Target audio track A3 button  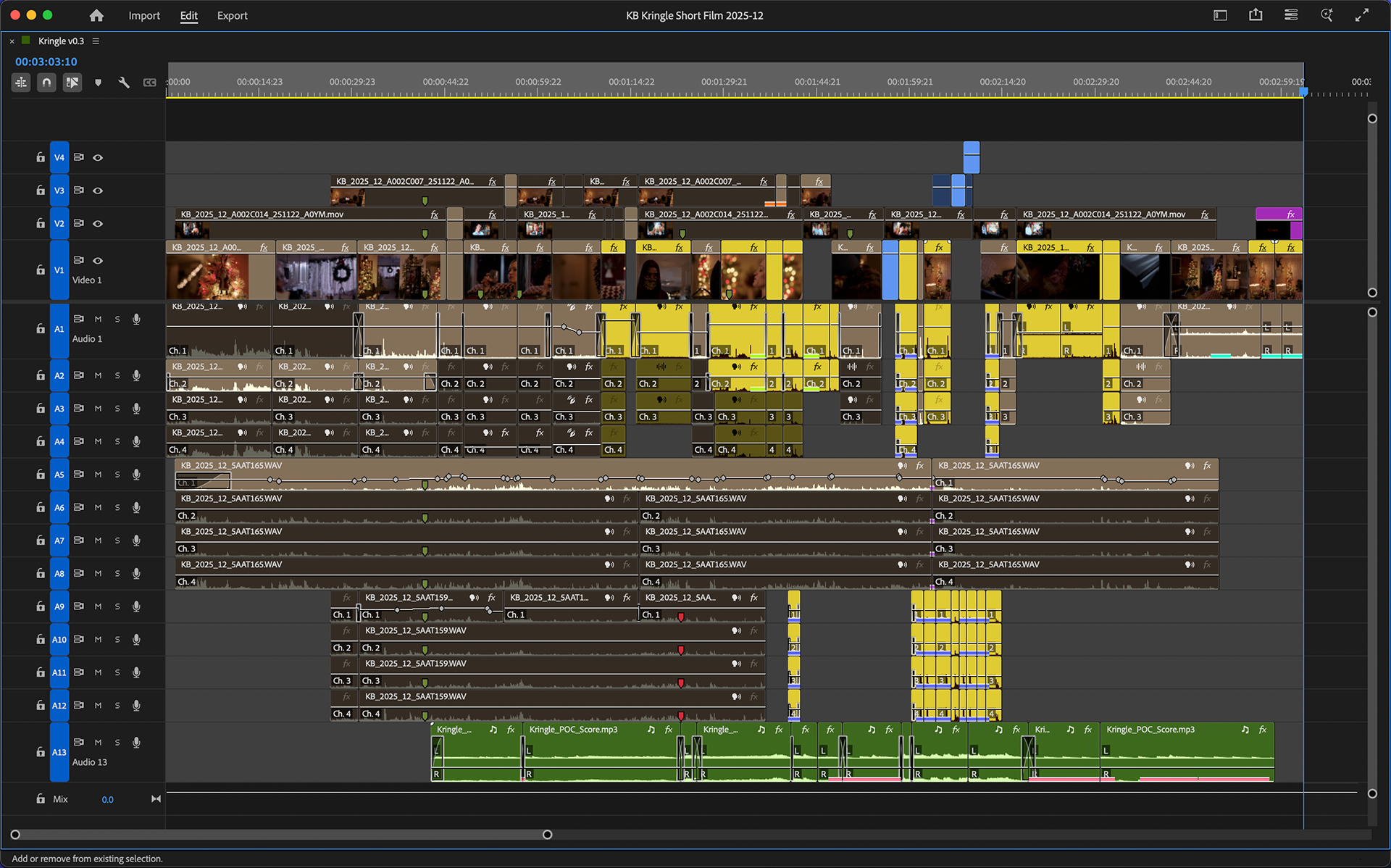[x=59, y=409]
